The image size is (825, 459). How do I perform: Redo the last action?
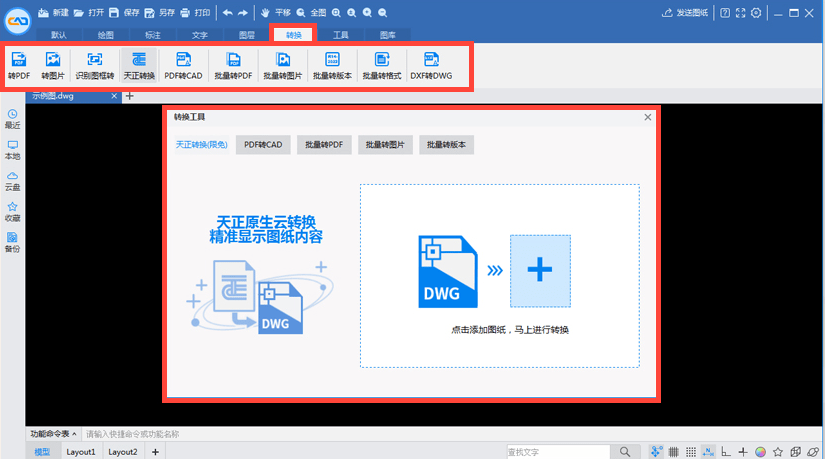(243, 13)
